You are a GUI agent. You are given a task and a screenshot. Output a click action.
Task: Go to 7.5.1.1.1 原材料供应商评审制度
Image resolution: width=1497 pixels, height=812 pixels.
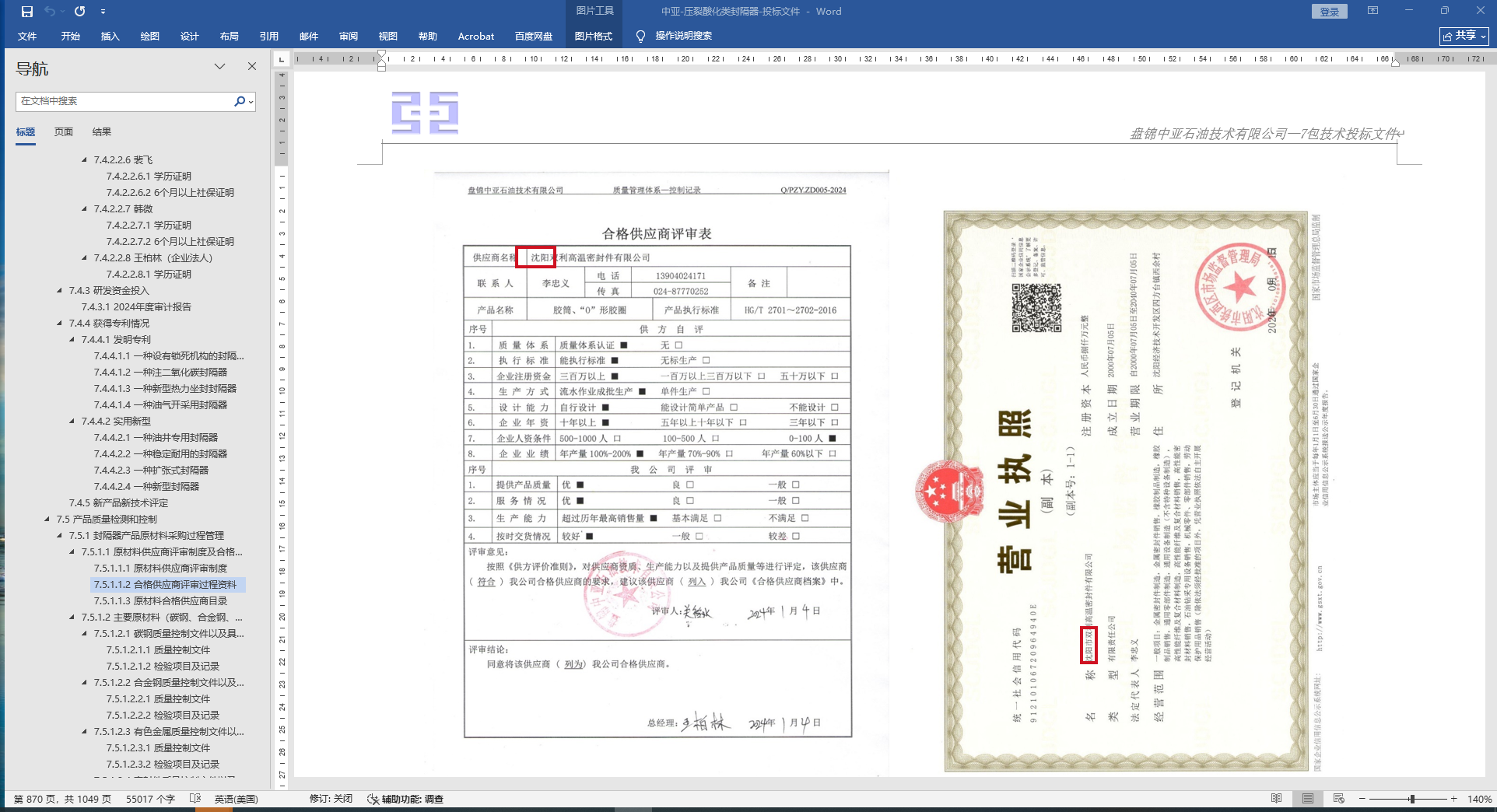click(160, 569)
